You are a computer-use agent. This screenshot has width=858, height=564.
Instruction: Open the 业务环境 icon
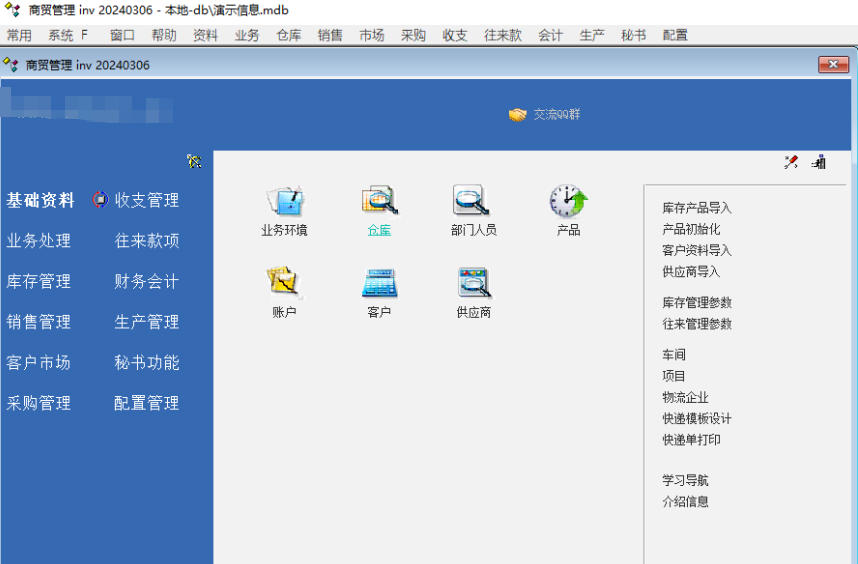[x=284, y=202]
